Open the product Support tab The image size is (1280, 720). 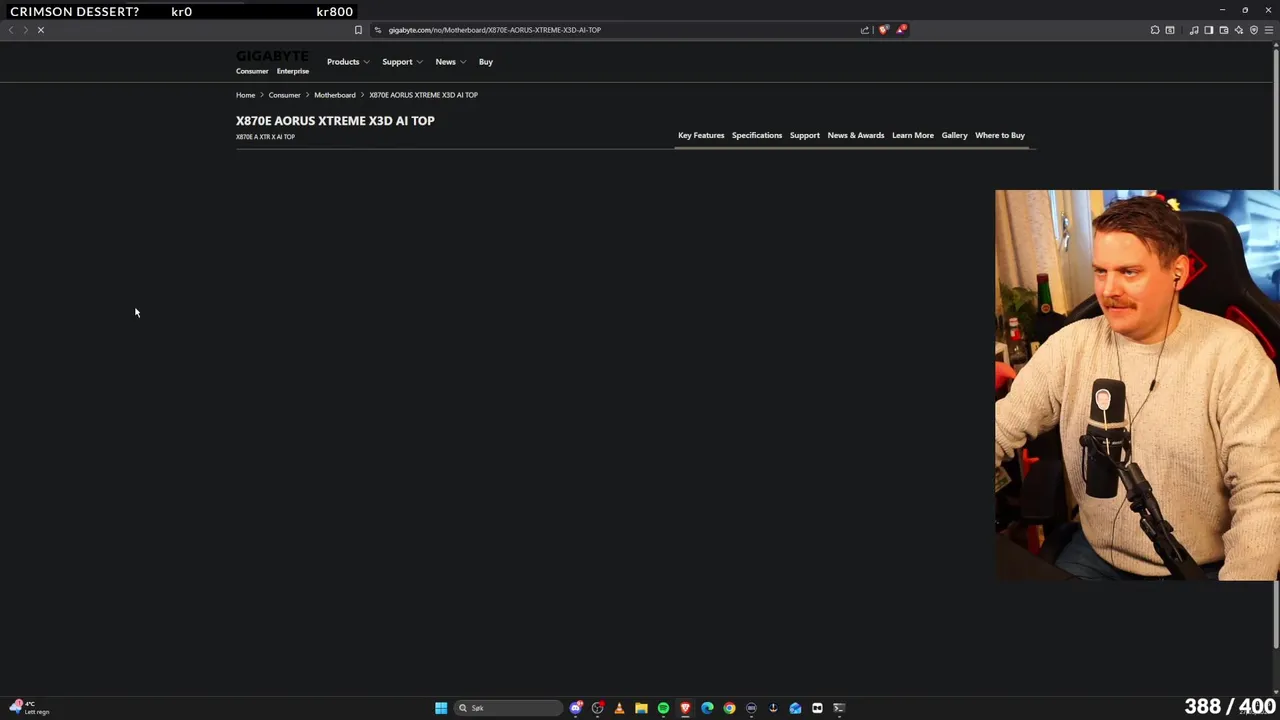(805, 135)
